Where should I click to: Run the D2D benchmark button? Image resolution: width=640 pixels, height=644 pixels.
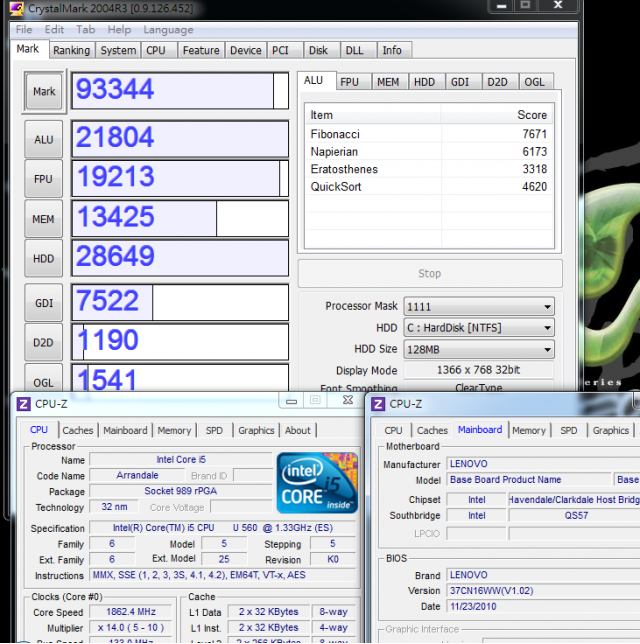coord(44,343)
